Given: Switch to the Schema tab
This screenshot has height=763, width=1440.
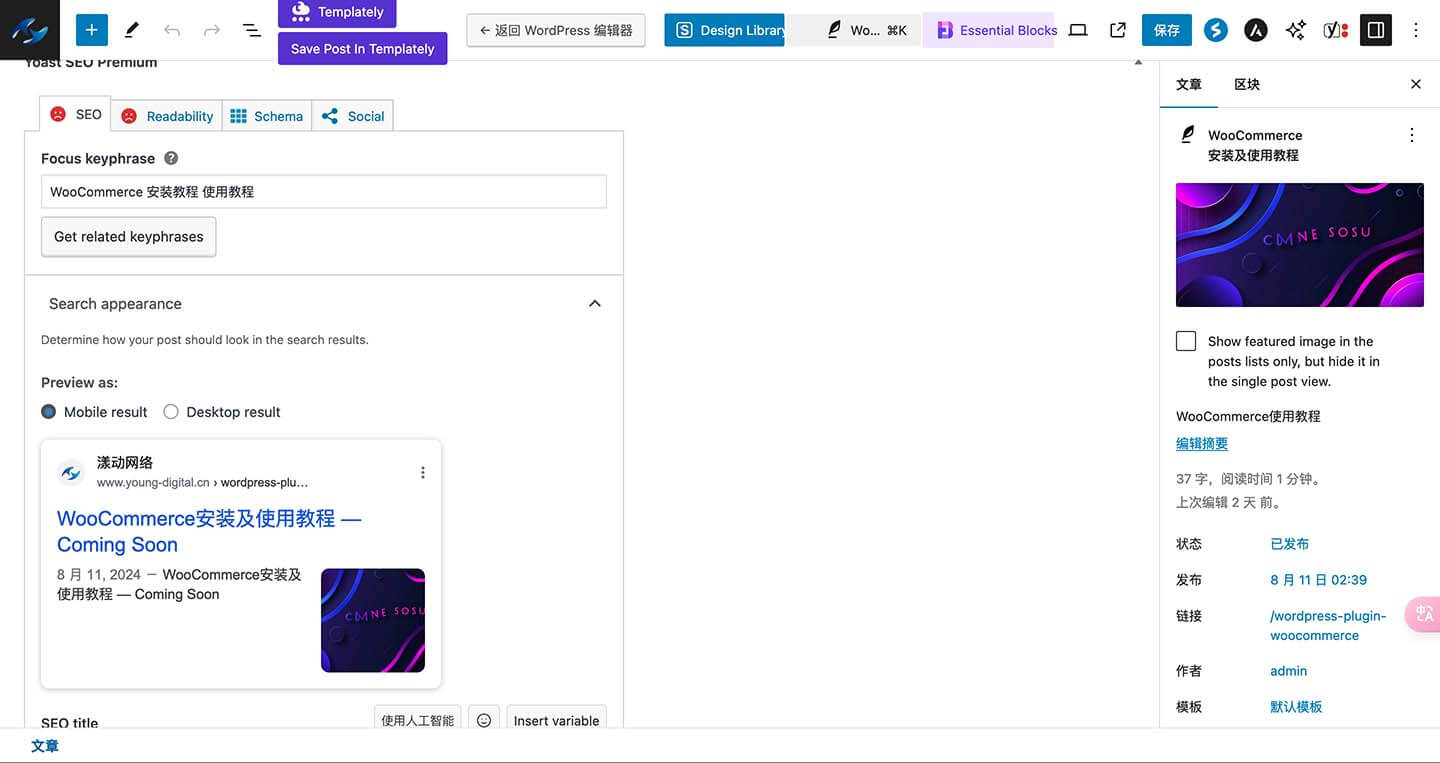Looking at the screenshot, I should (267, 116).
